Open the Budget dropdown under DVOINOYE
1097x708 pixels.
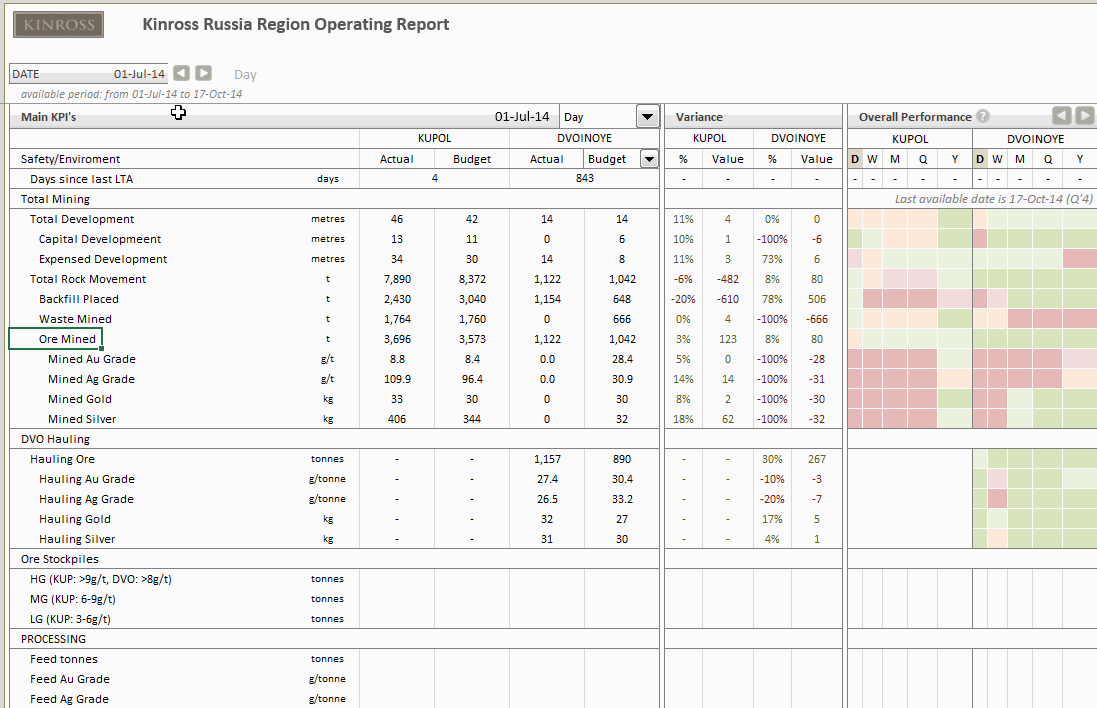coord(649,159)
